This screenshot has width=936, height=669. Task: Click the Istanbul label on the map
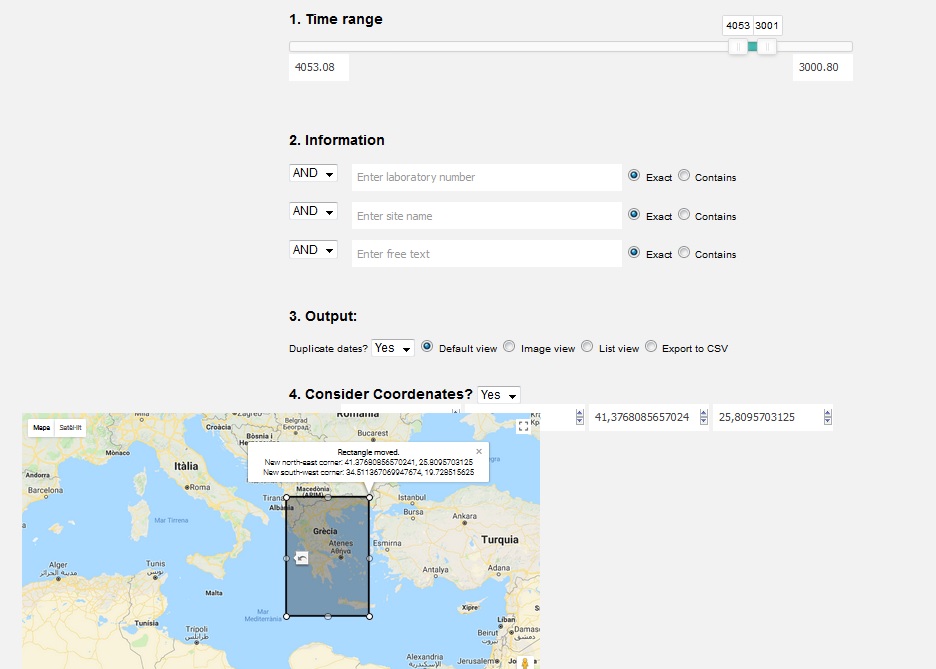412,497
